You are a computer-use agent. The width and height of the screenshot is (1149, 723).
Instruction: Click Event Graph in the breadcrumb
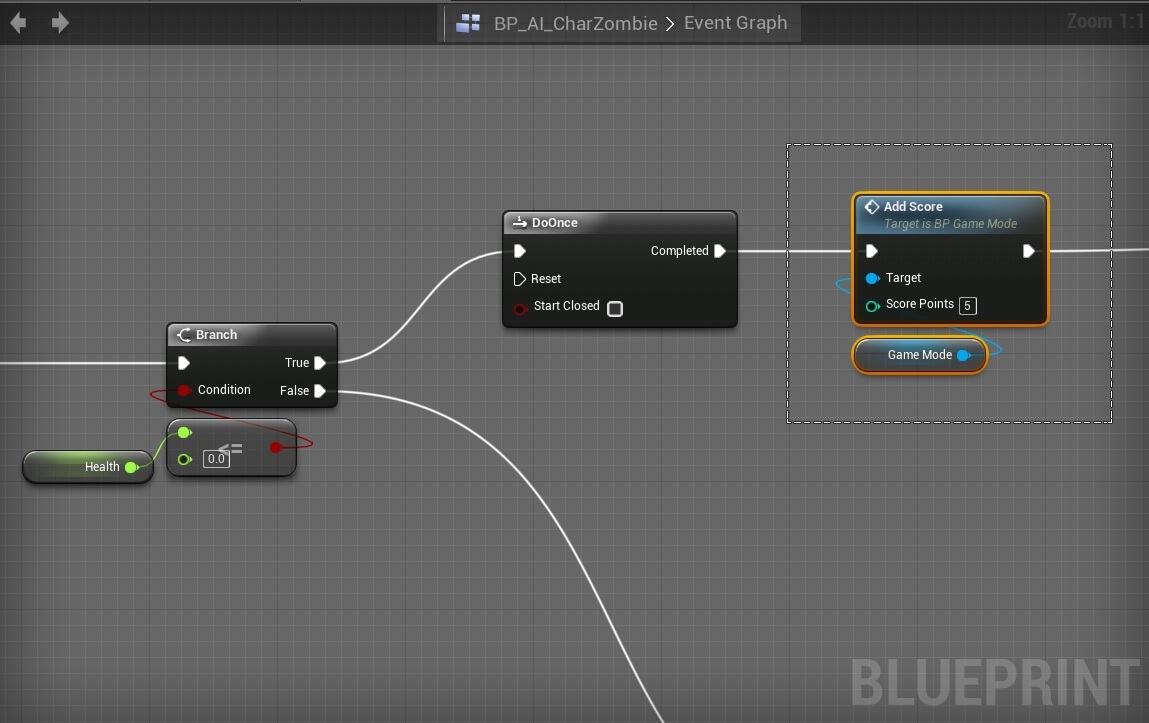pyautogui.click(x=735, y=23)
